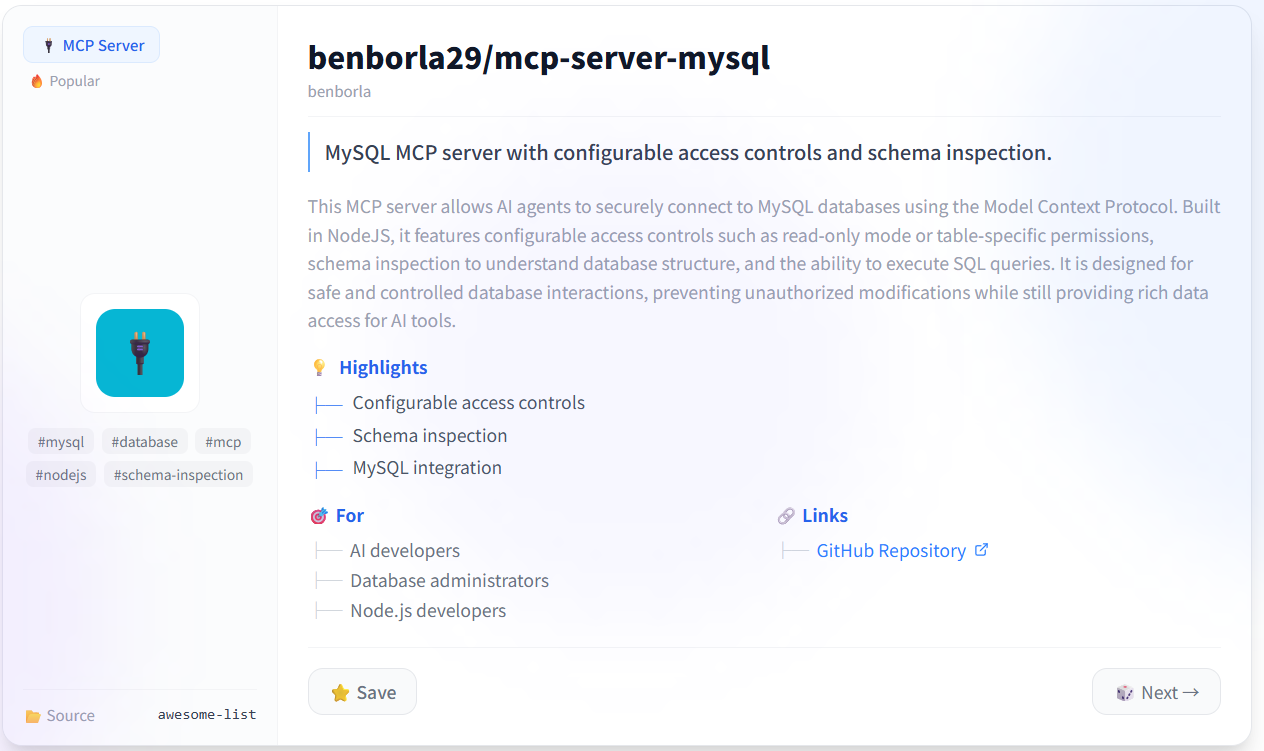Click the awesome-list source value

(x=207, y=715)
